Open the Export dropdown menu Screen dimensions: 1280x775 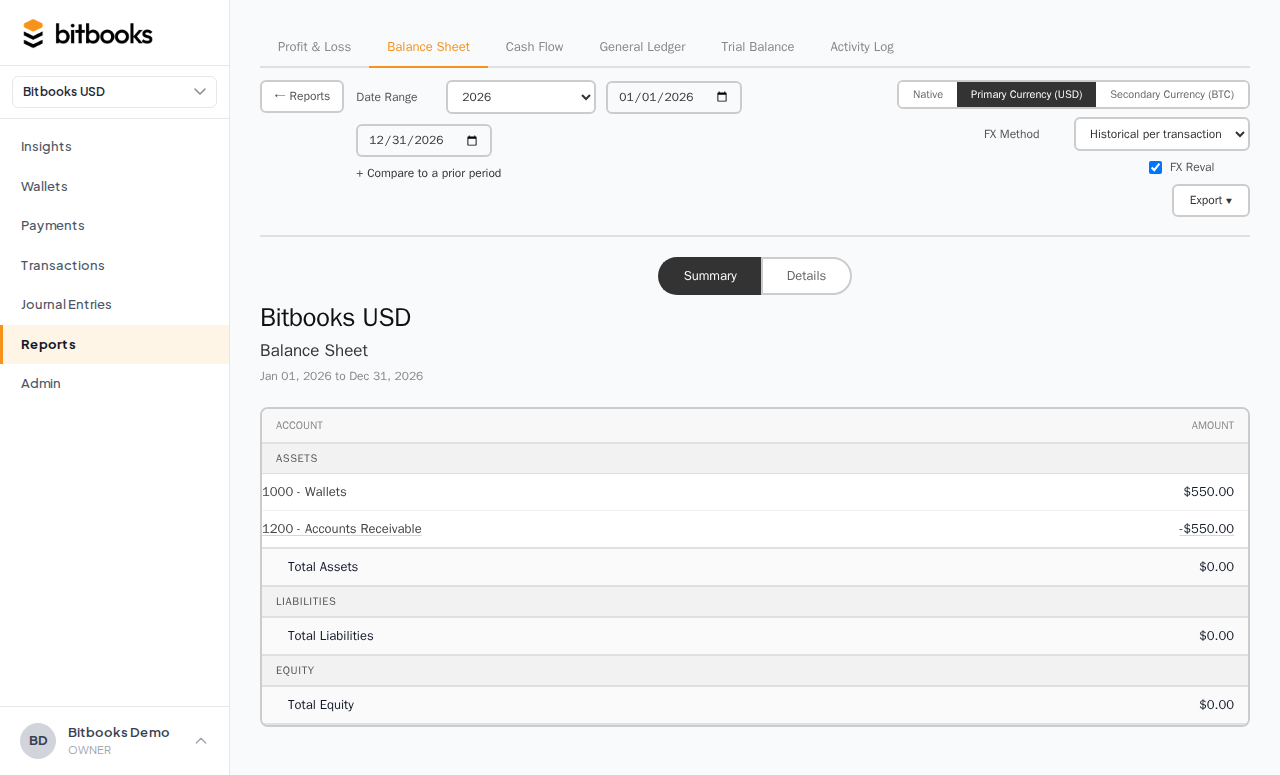pos(1211,200)
